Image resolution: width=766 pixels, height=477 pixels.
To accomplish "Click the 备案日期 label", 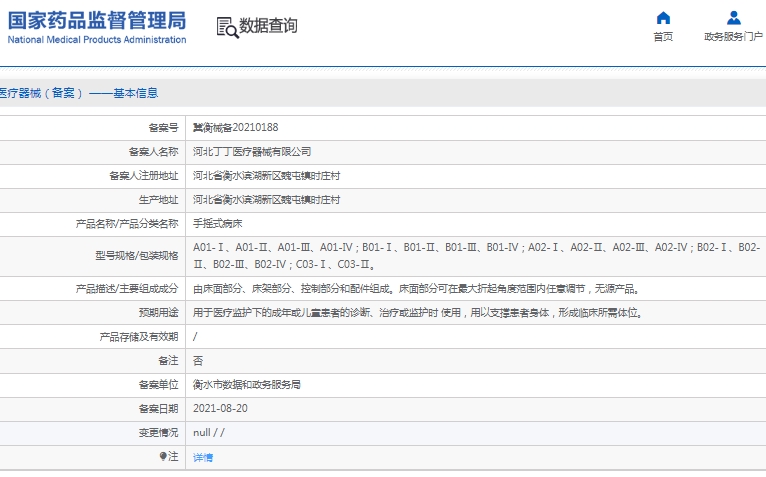I will pyautogui.click(x=159, y=409).
